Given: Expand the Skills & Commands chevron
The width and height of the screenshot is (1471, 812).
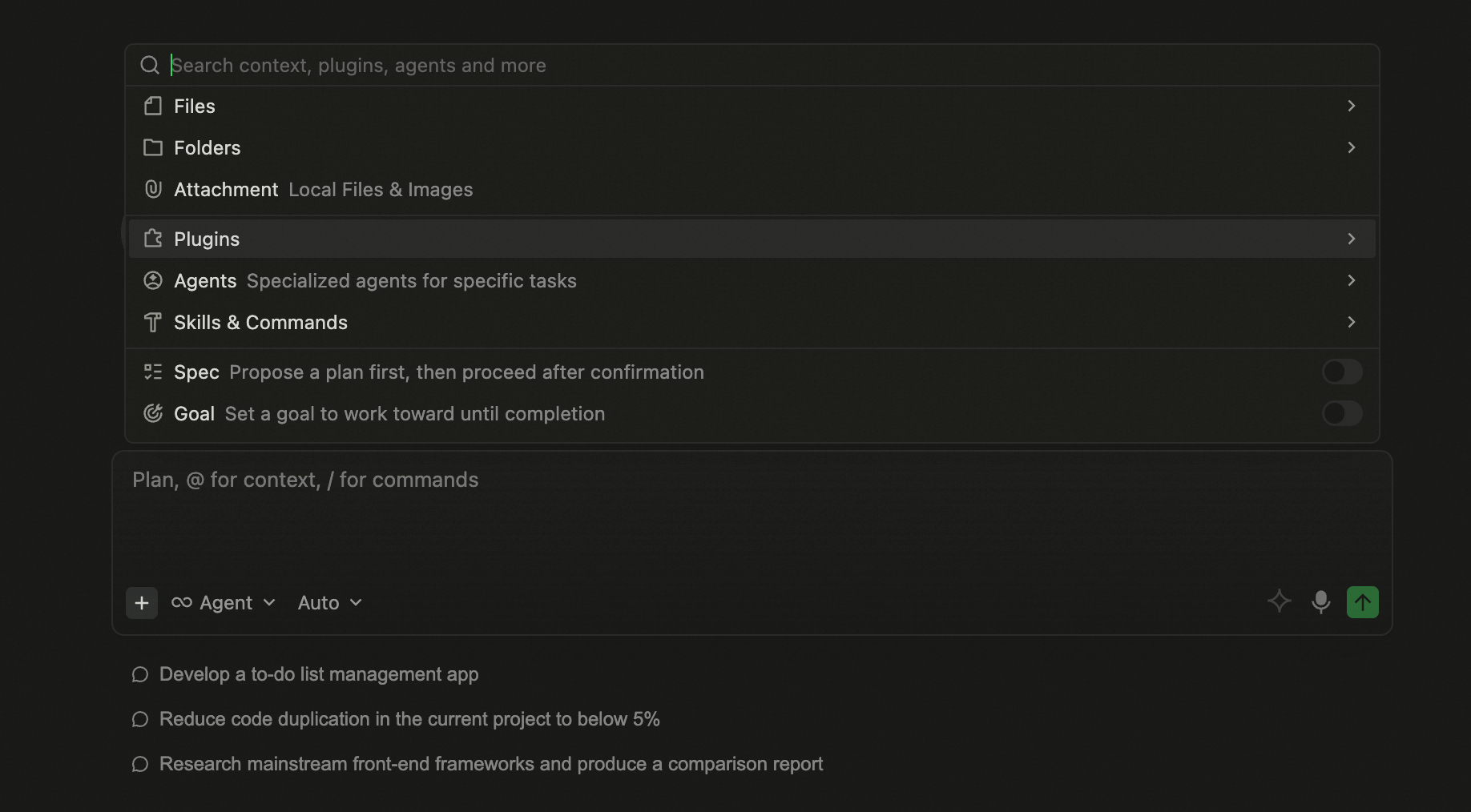Looking at the screenshot, I should coord(1352,322).
